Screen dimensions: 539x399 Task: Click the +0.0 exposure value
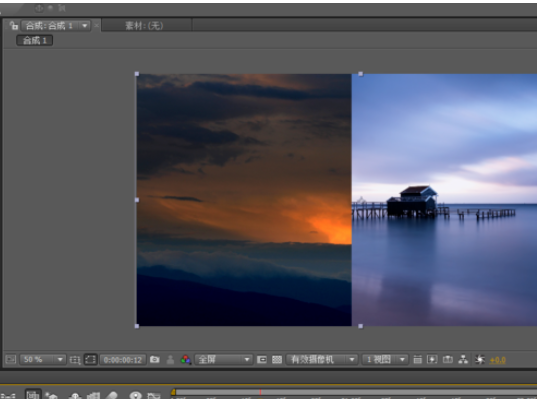click(498, 360)
